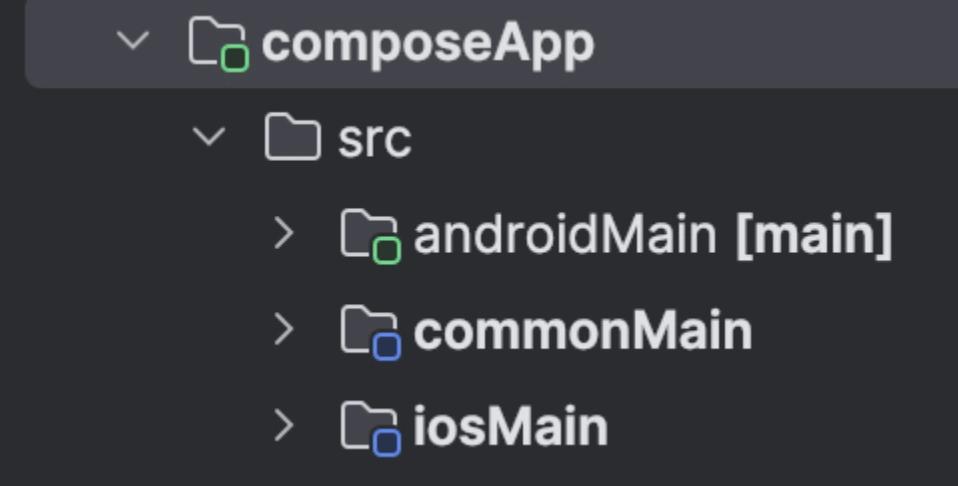Click the plain src folder icon
The image size is (958, 486).
coord(292,138)
